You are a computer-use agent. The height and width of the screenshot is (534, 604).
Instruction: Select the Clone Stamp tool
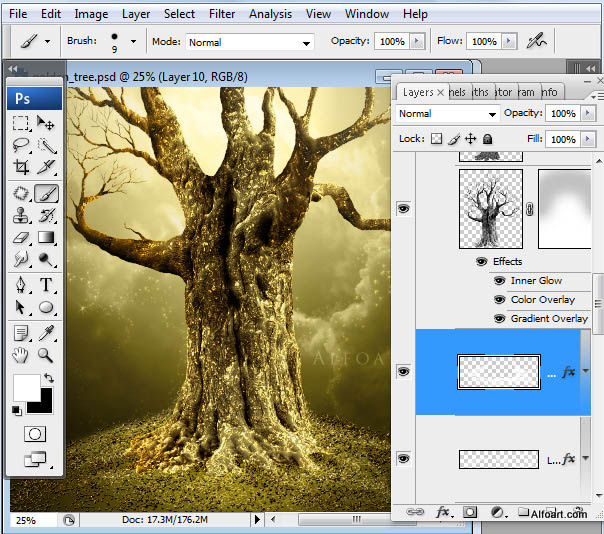tap(21, 215)
